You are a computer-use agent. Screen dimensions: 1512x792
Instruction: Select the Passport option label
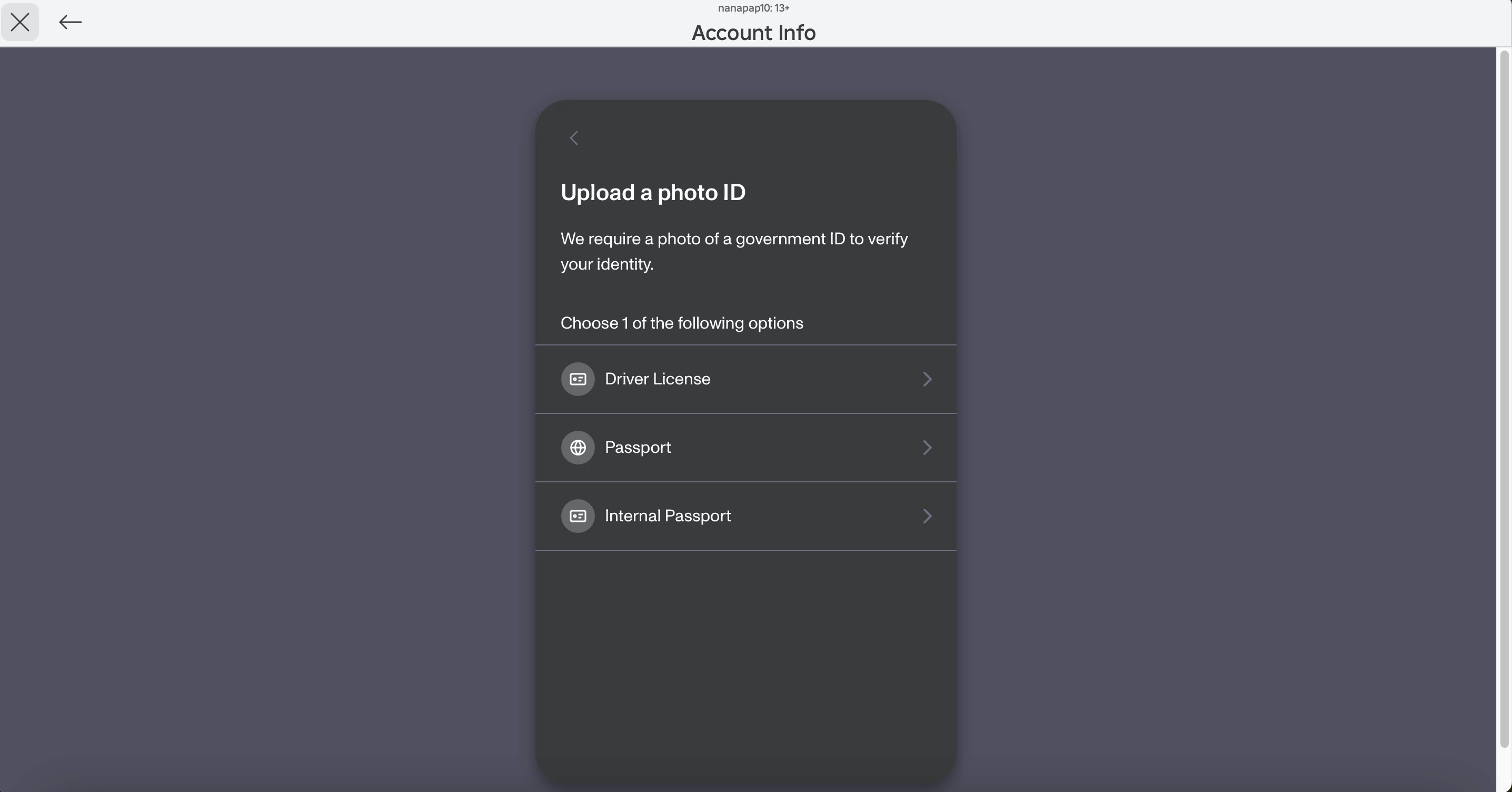[x=638, y=448]
